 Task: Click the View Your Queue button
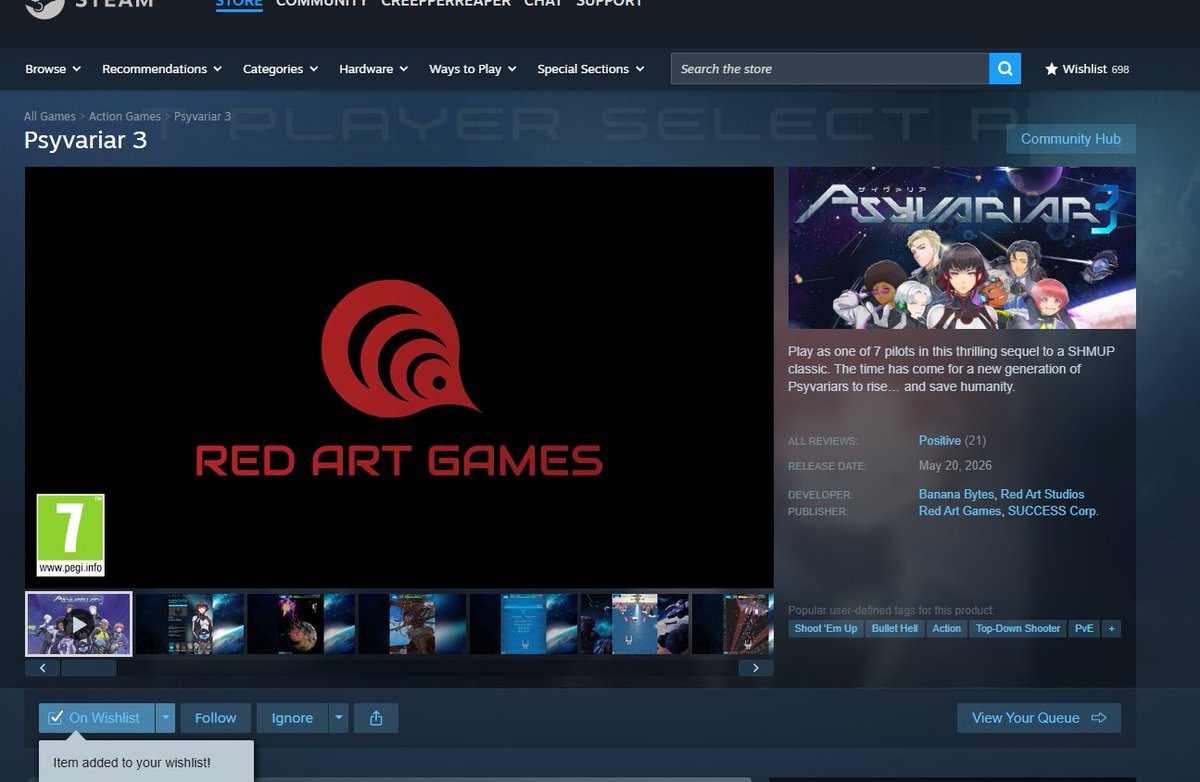(1039, 718)
